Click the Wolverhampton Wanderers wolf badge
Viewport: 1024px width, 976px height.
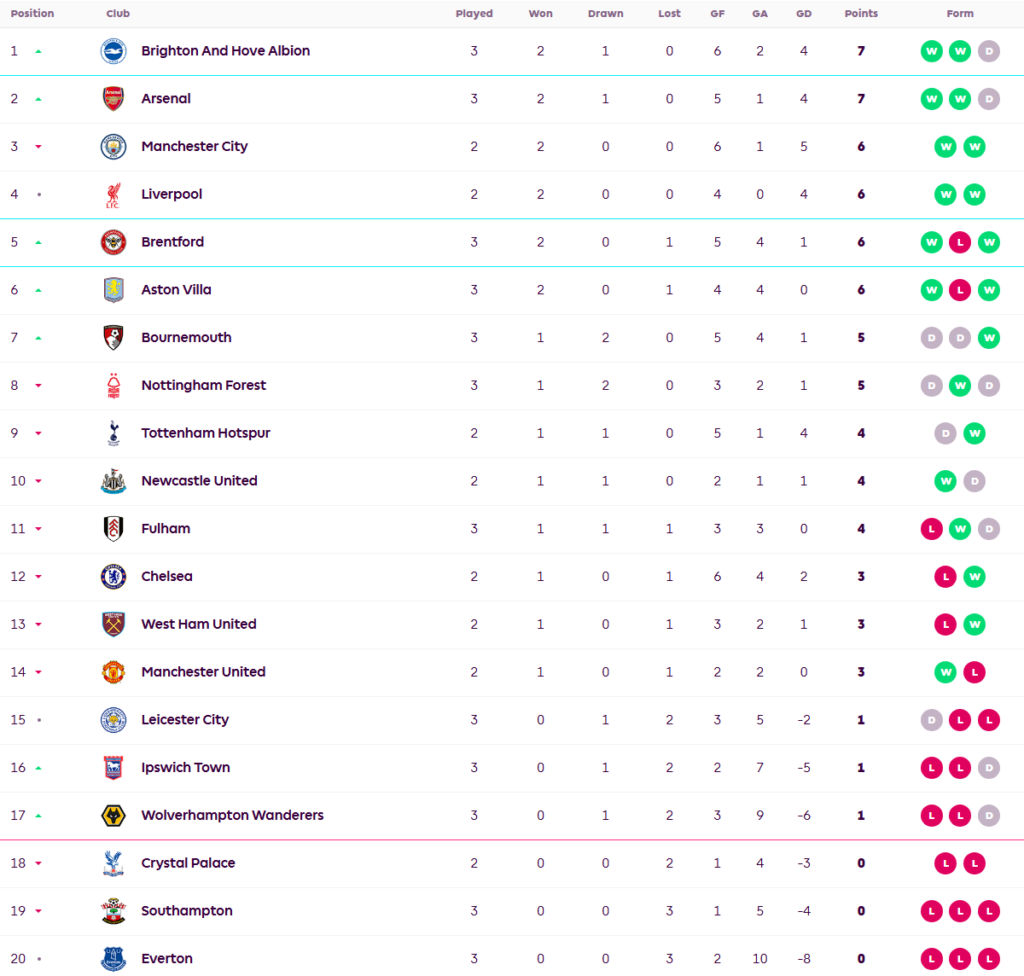coord(113,815)
